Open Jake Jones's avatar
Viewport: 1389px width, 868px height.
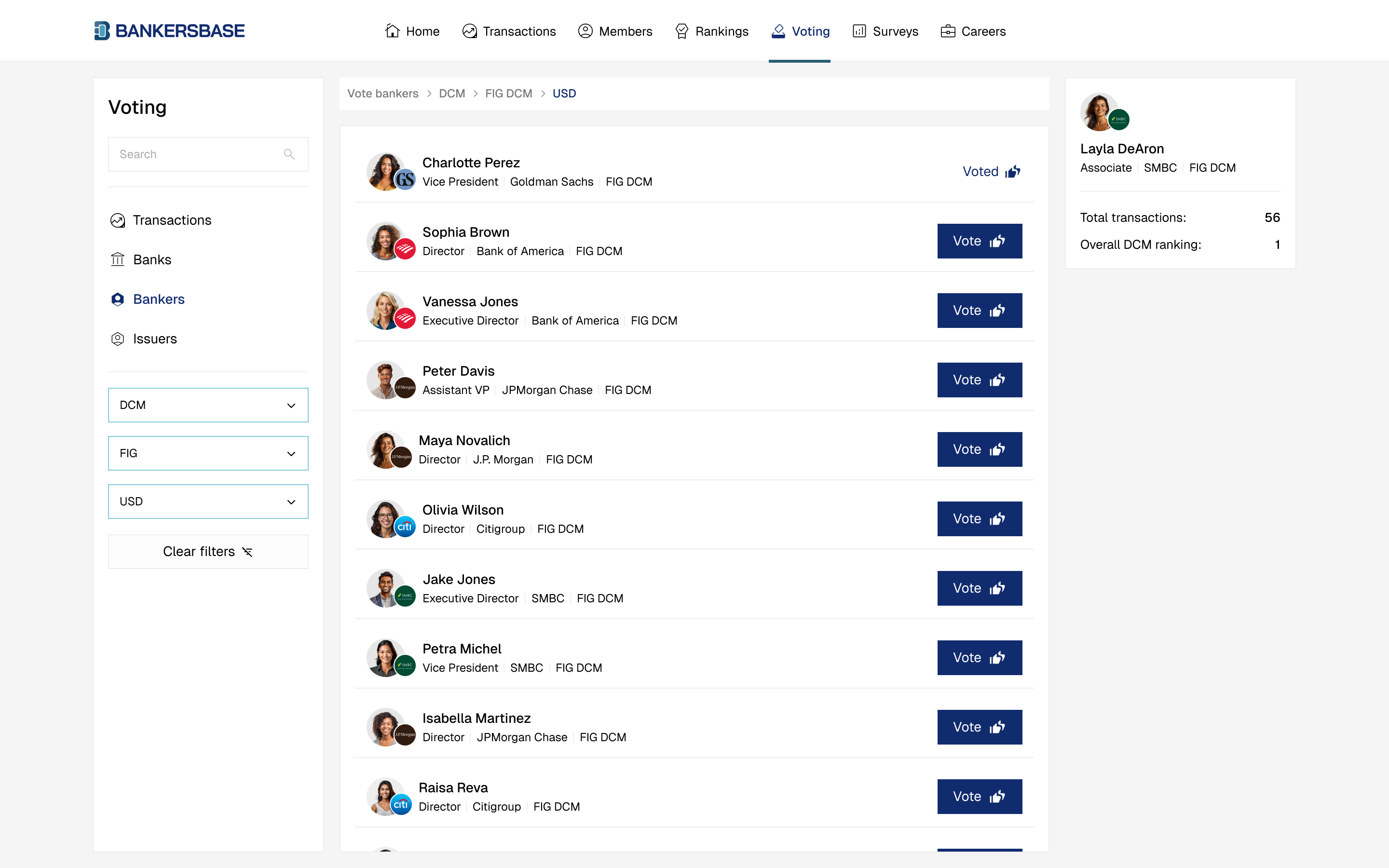(x=386, y=588)
